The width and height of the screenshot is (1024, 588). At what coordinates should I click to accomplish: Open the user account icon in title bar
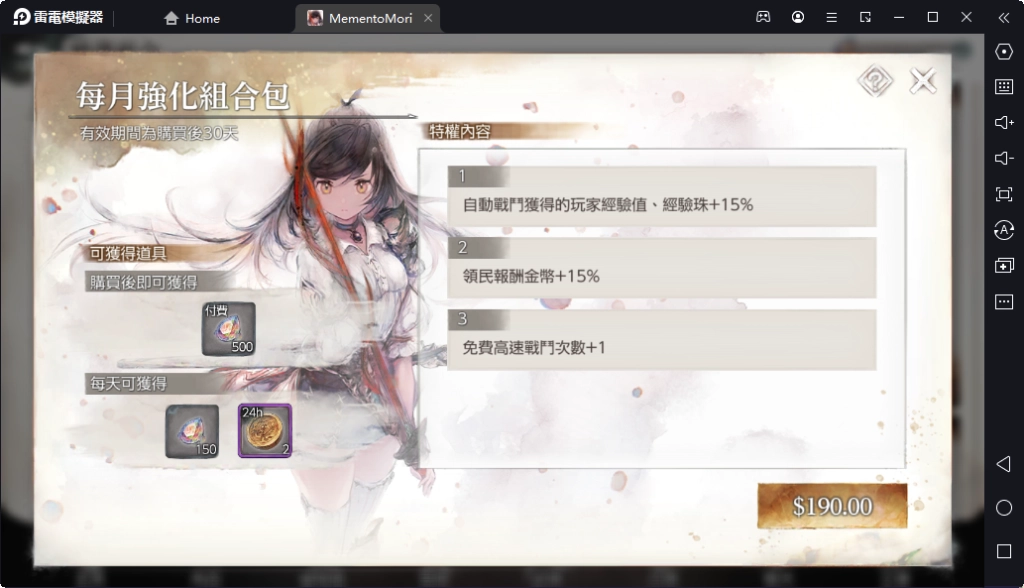click(x=797, y=17)
